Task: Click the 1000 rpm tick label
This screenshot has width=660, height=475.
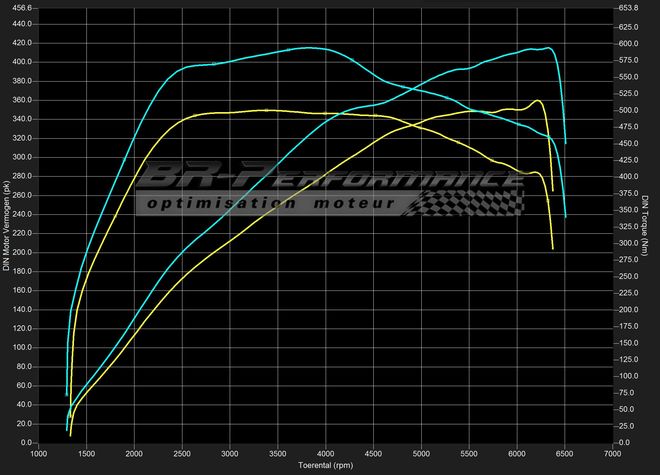Action: (38, 454)
